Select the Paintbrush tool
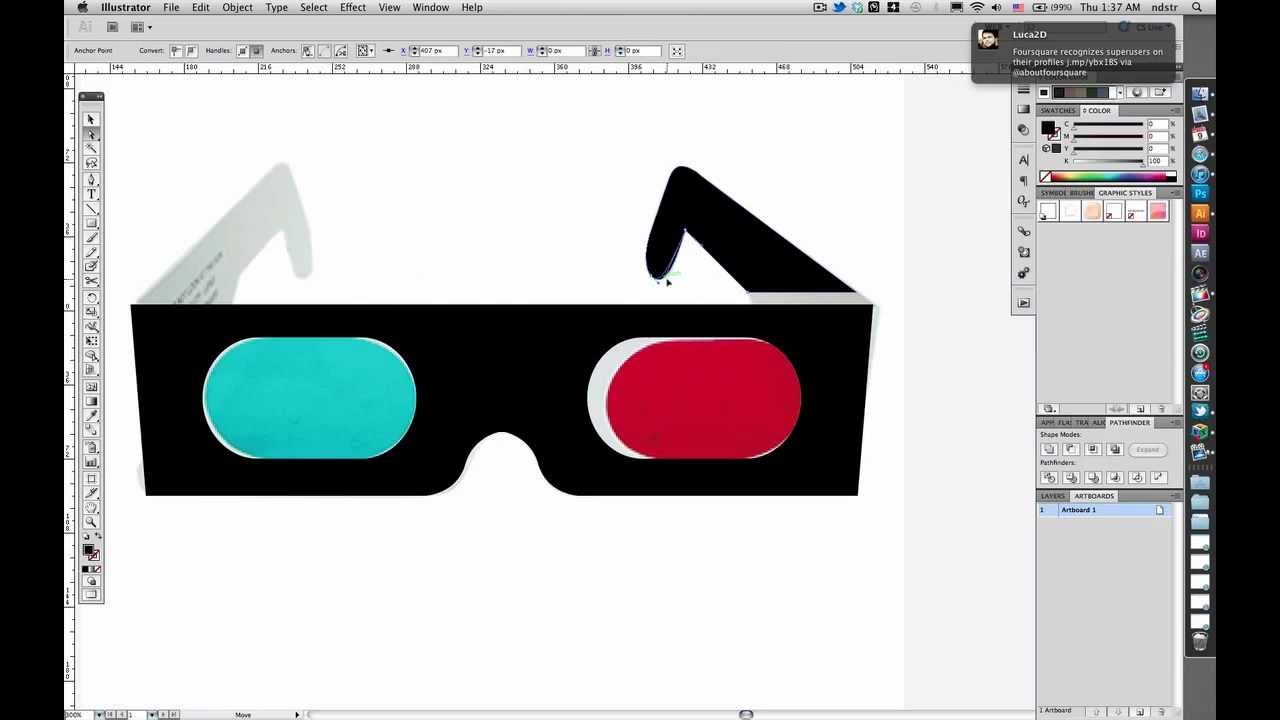The image size is (1280, 720). point(91,238)
